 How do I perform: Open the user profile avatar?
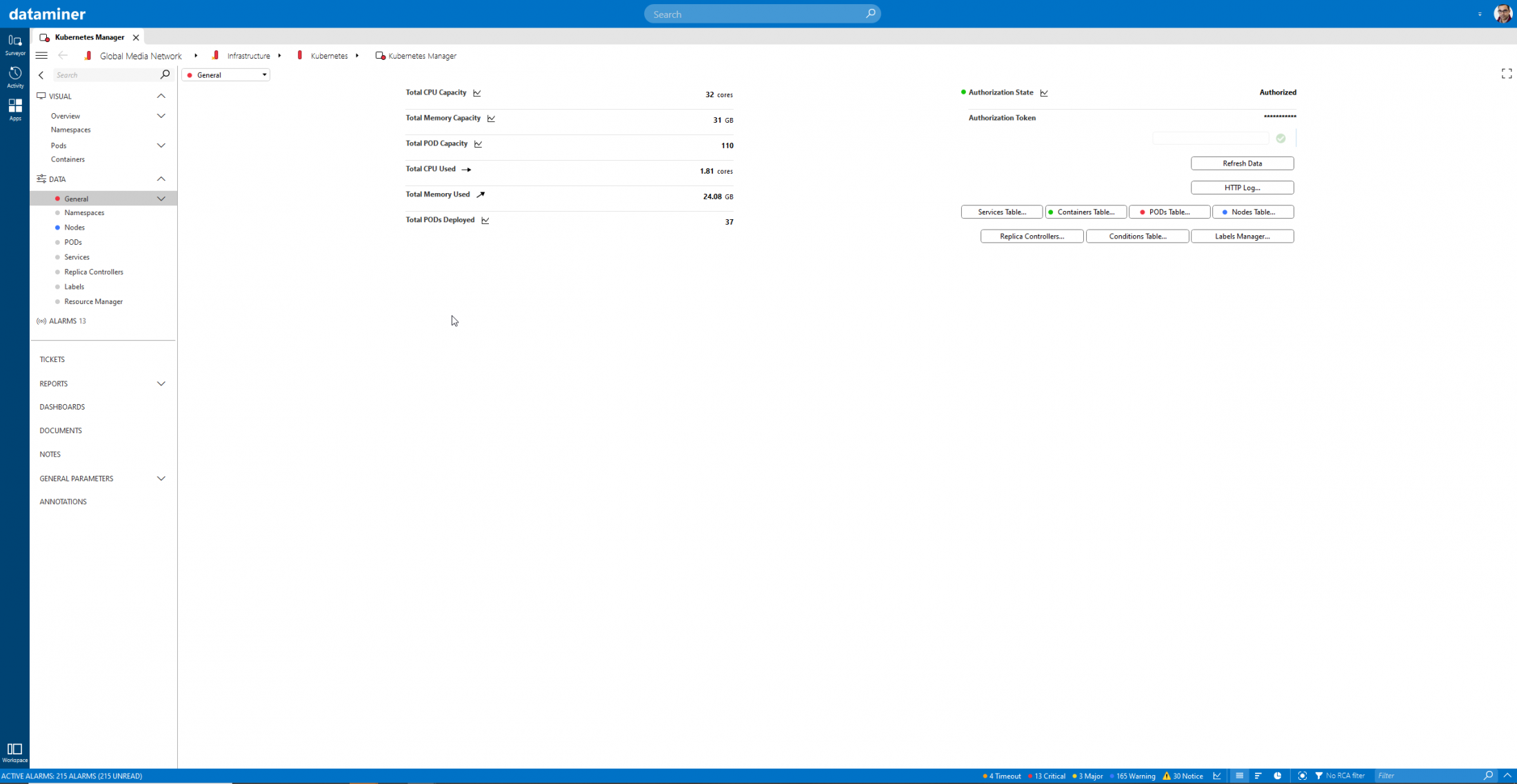pos(1503,14)
